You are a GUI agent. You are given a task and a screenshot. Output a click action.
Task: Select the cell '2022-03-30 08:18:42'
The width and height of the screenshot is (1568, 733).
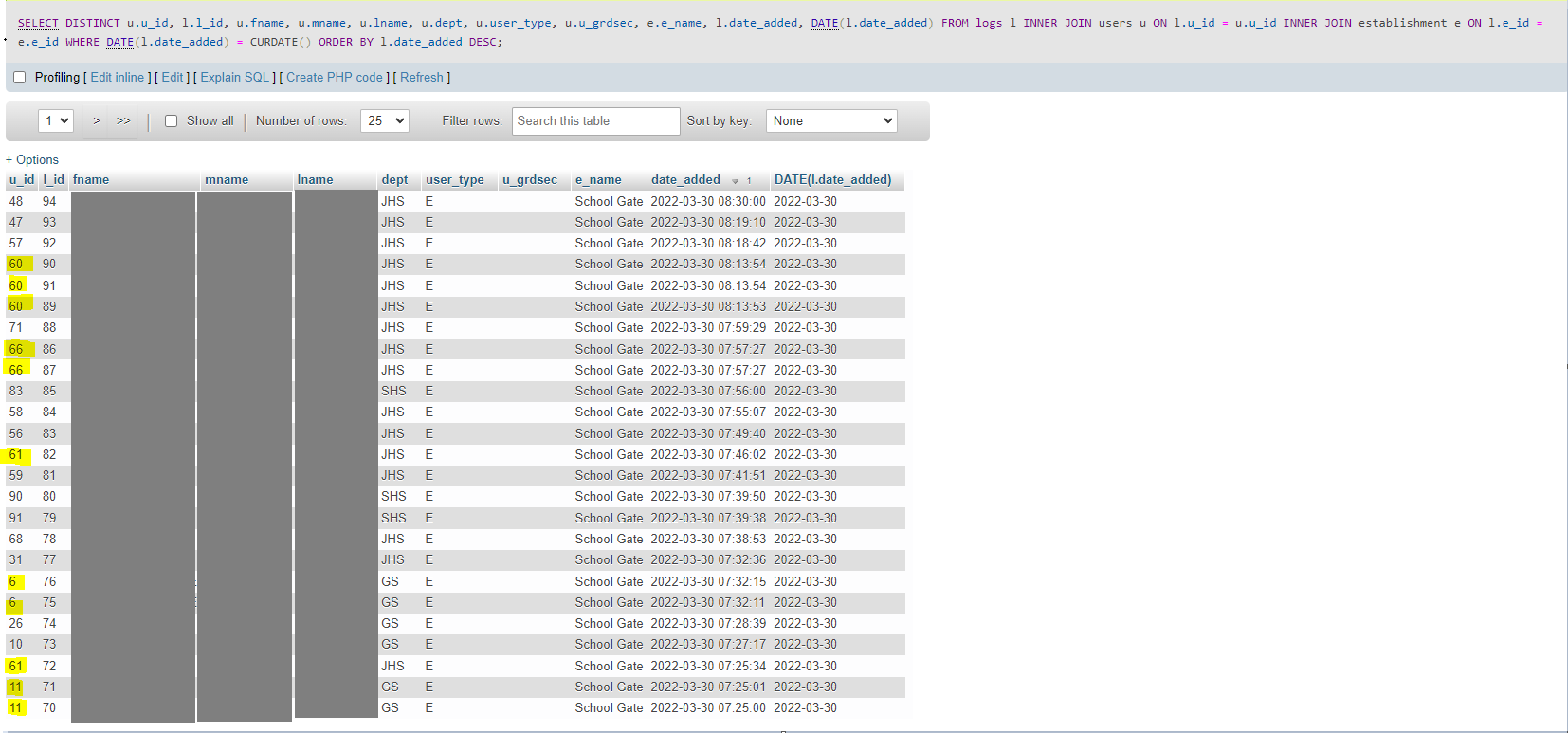708,243
